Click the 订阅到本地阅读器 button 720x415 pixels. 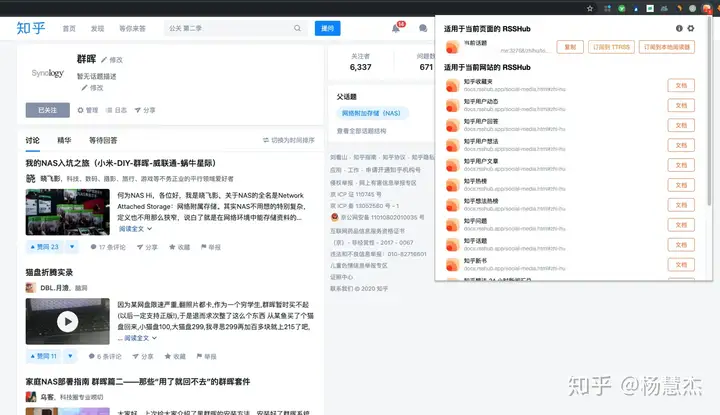(667, 47)
